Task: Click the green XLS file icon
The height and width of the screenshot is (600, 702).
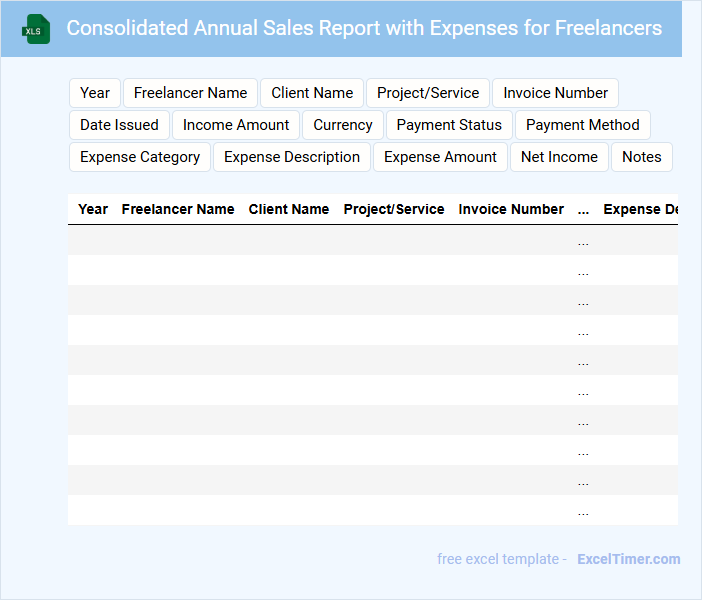Action: (x=36, y=29)
